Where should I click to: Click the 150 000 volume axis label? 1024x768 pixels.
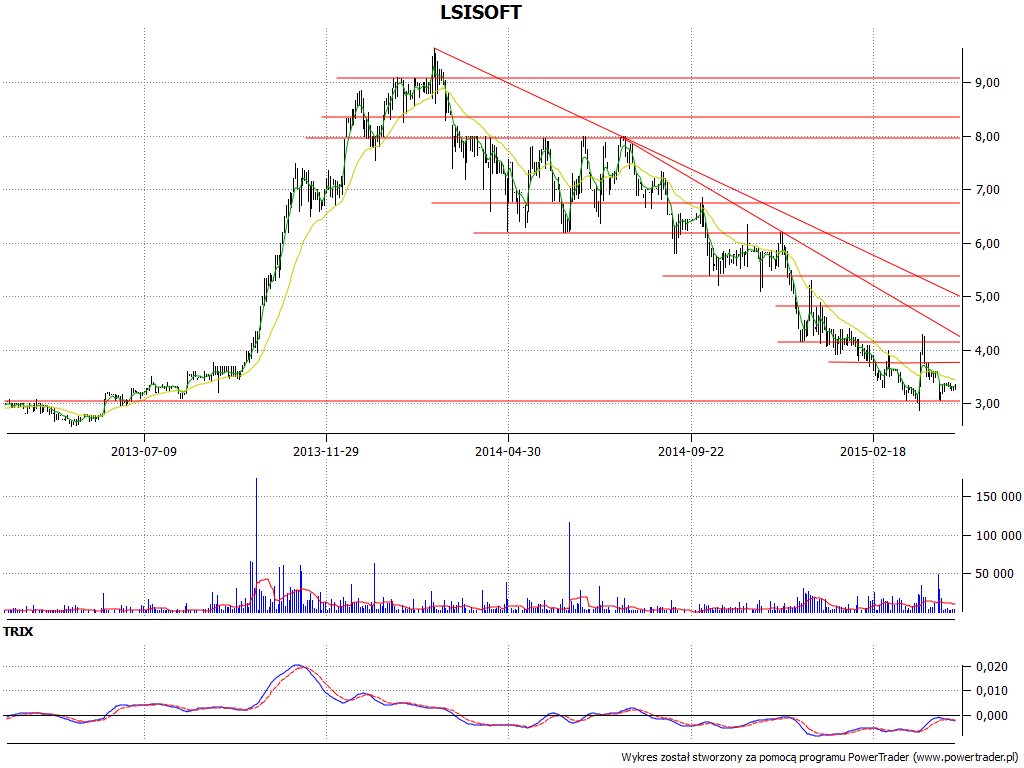(999, 497)
